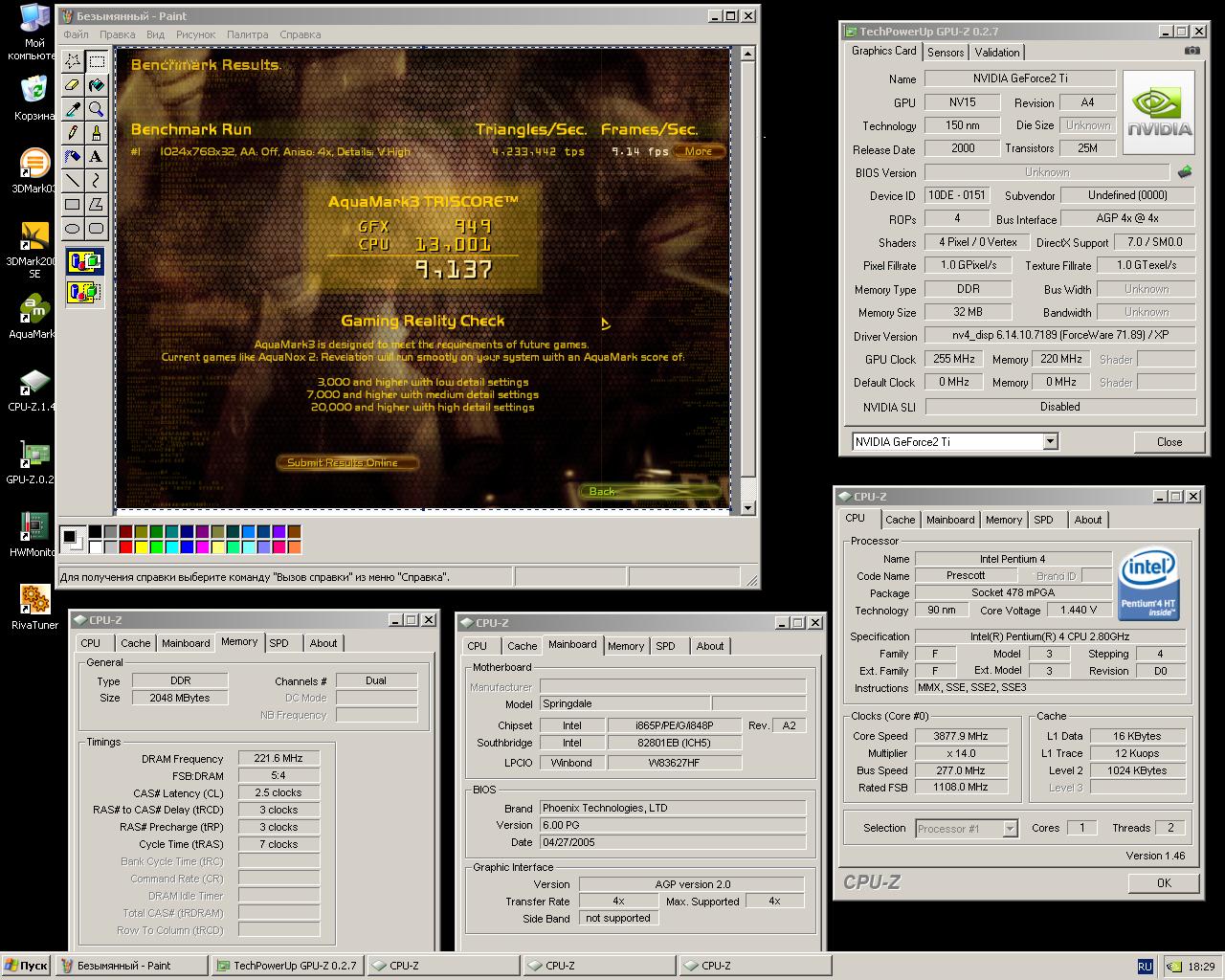The height and width of the screenshot is (980, 1225).
Task: Pick the red color from Paint palette
Action: [x=125, y=546]
